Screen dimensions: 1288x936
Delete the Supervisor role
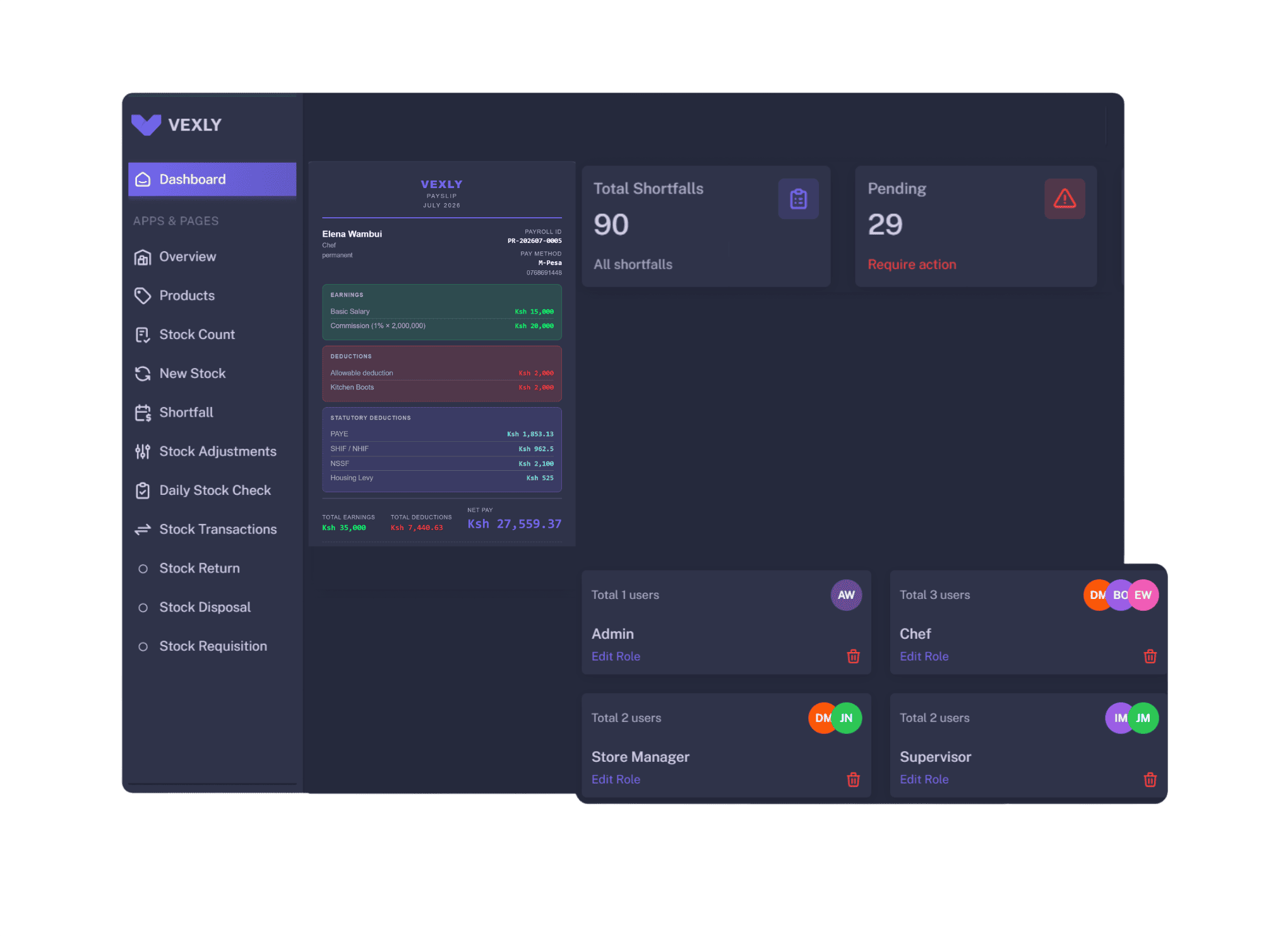[x=1150, y=779]
